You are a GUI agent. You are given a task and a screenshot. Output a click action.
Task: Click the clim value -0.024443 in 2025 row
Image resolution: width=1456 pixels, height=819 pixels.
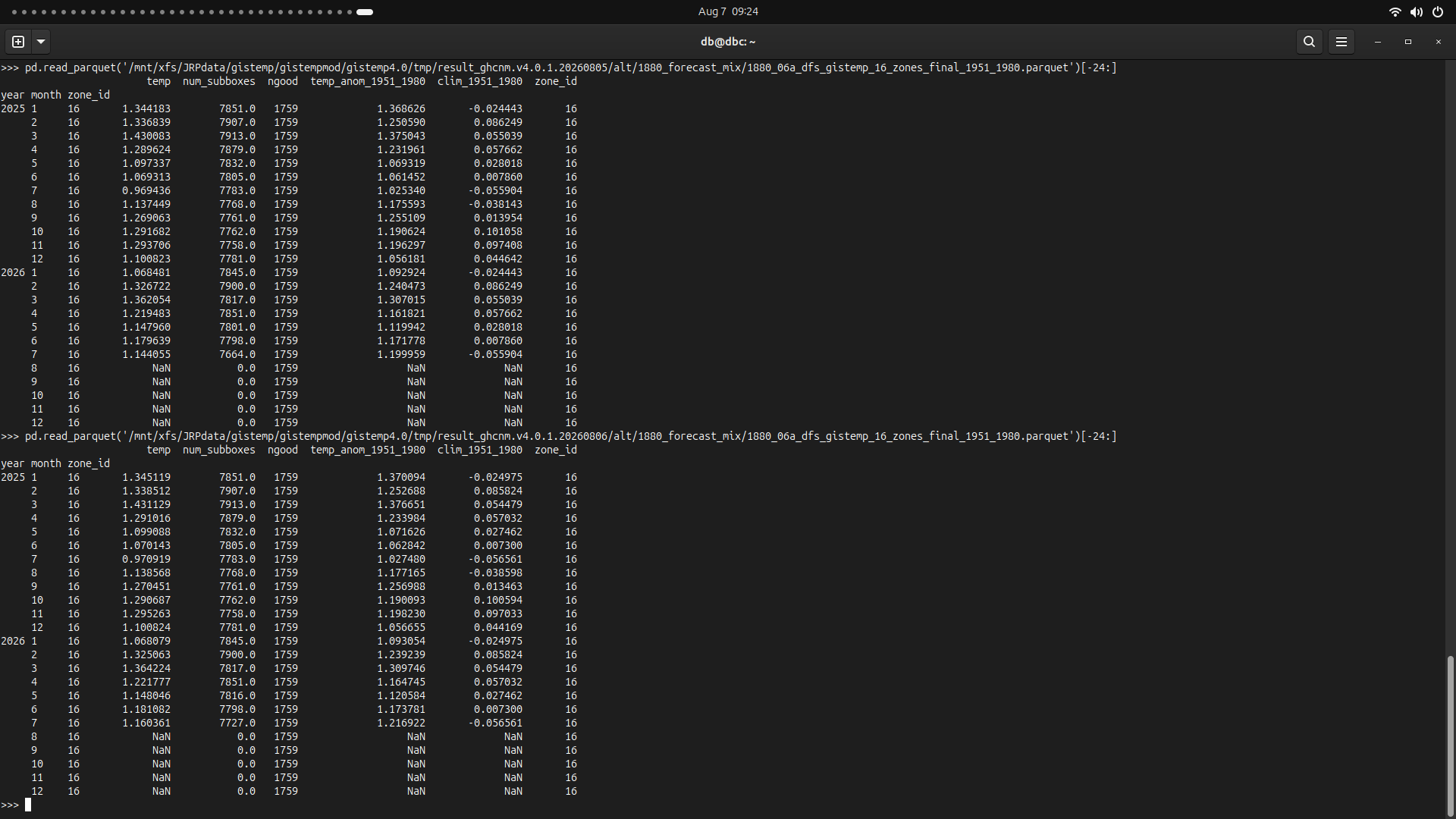click(x=495, y=108)
